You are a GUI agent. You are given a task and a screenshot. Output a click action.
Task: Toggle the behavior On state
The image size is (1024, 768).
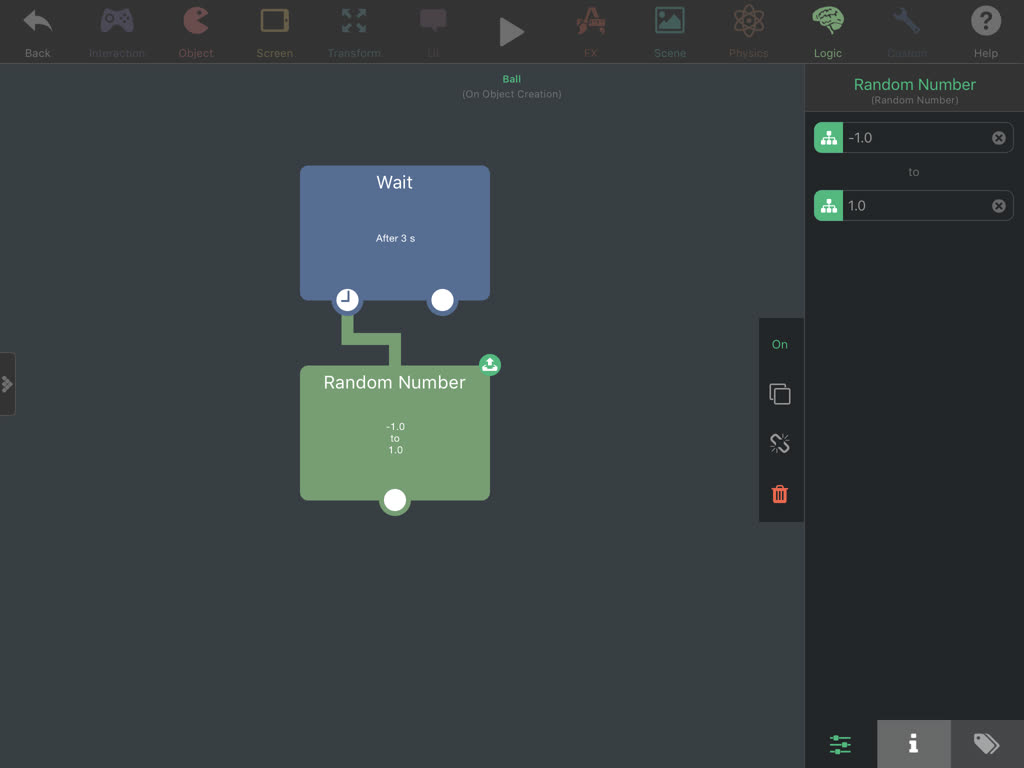click(x=780, y=344)
